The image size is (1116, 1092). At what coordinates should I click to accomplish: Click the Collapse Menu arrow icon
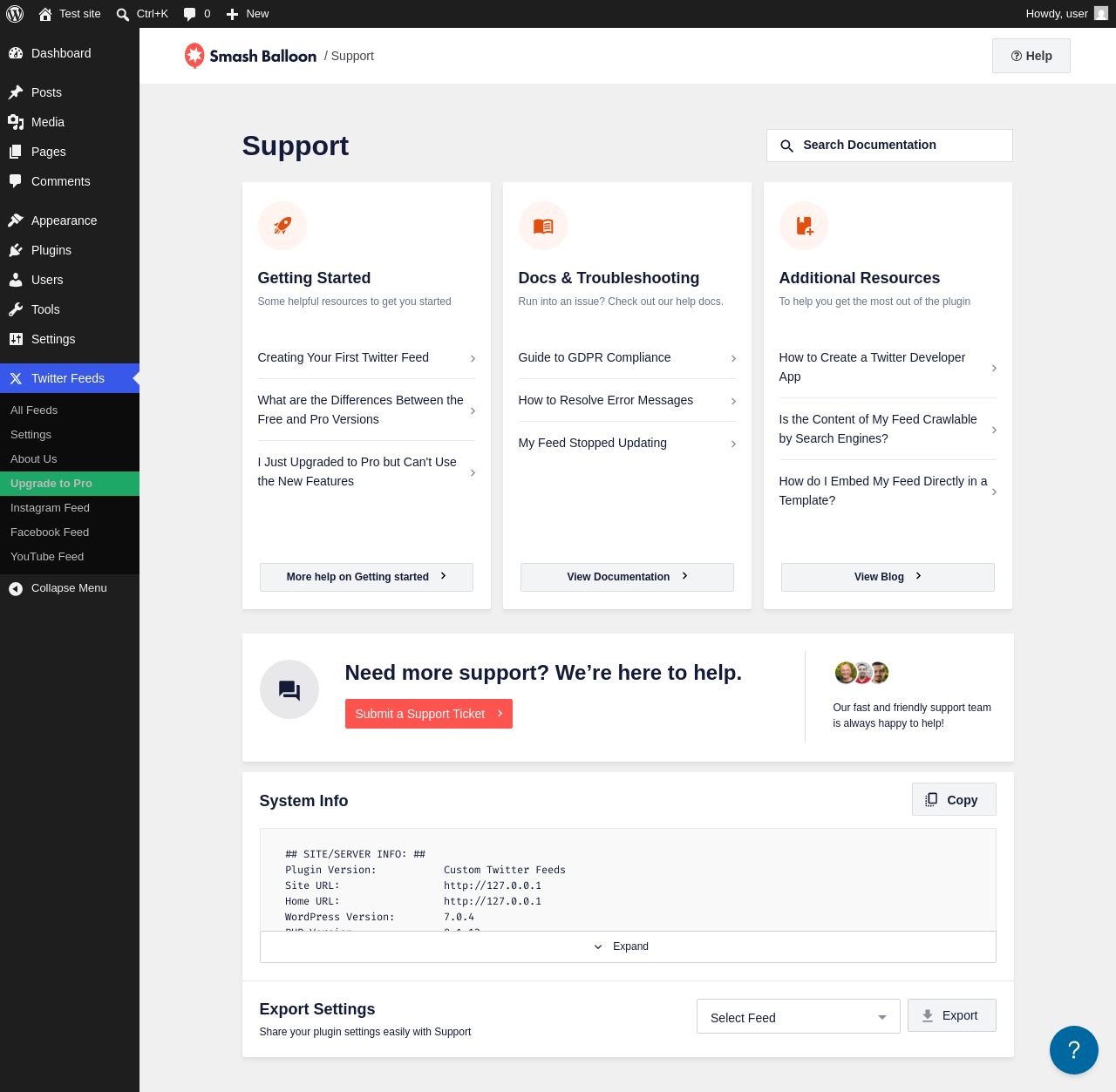click(16, 588)
